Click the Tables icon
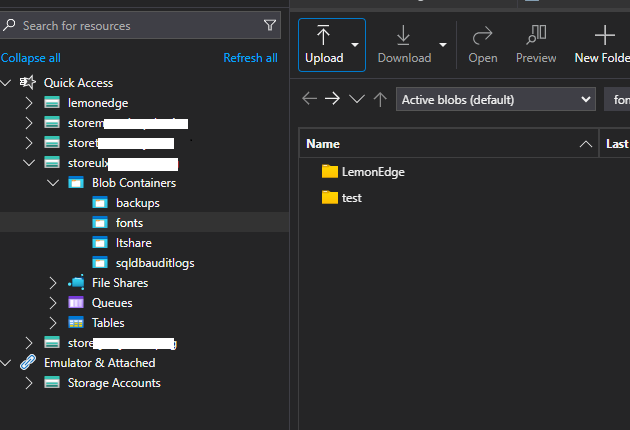 click(x=76, y=322)
